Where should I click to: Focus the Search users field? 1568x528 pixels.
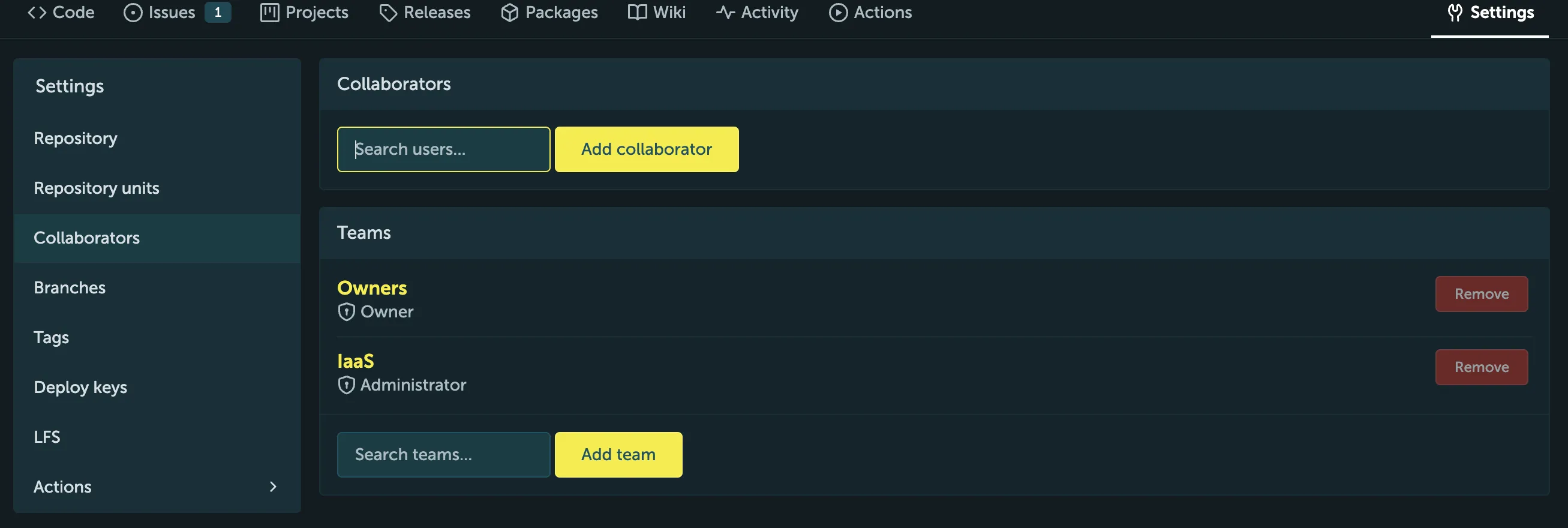pos(444,149)
